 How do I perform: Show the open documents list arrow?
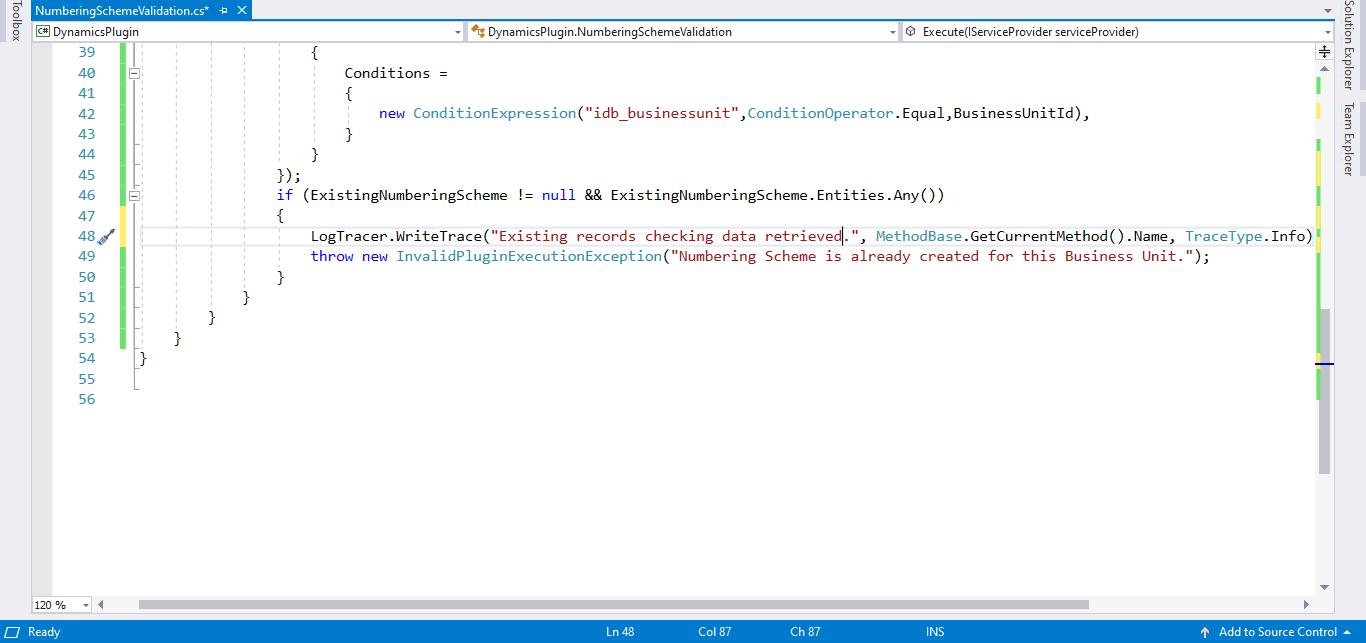1326,10
